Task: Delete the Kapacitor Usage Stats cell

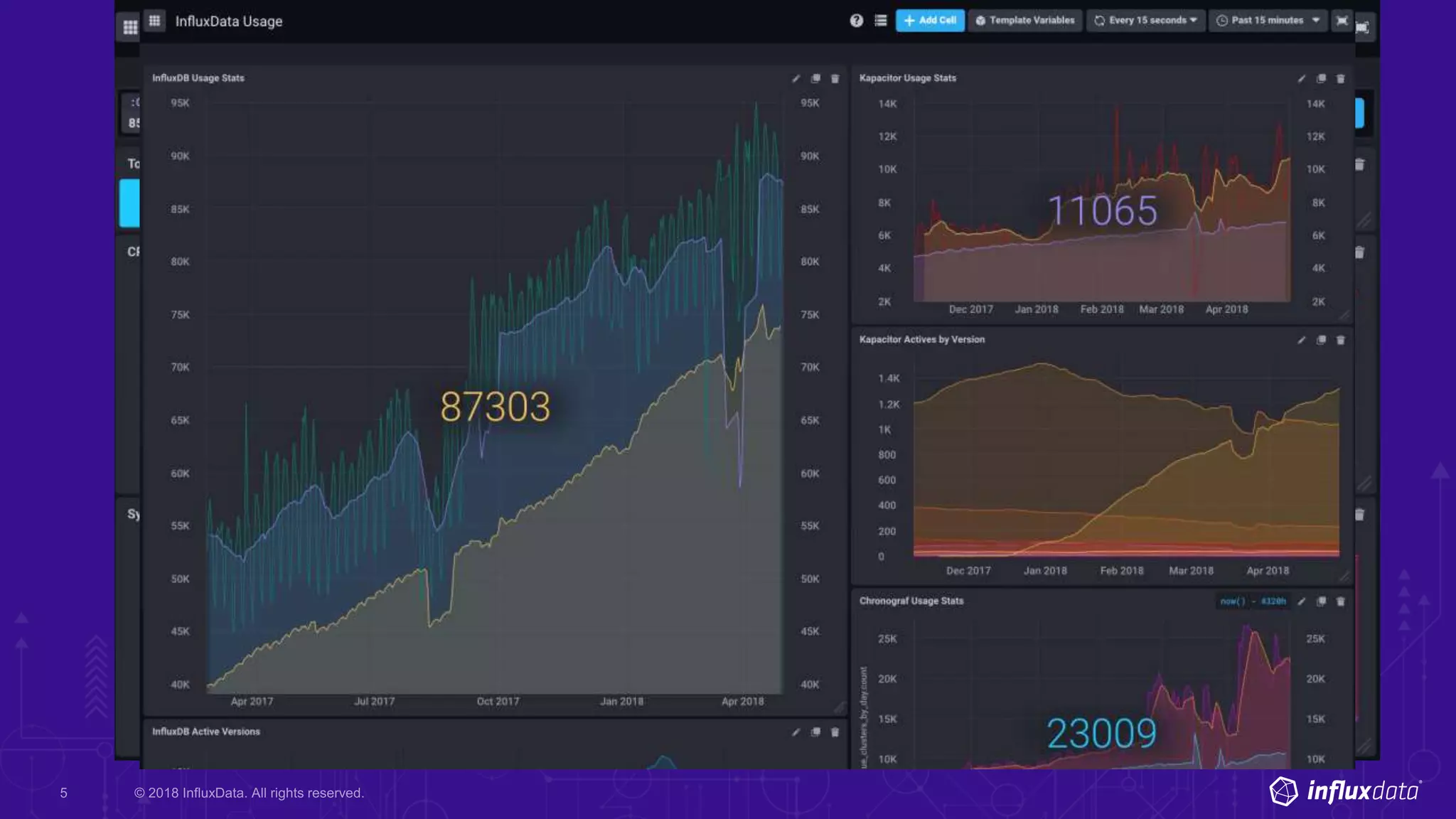Action: [x=1341, y=79]
